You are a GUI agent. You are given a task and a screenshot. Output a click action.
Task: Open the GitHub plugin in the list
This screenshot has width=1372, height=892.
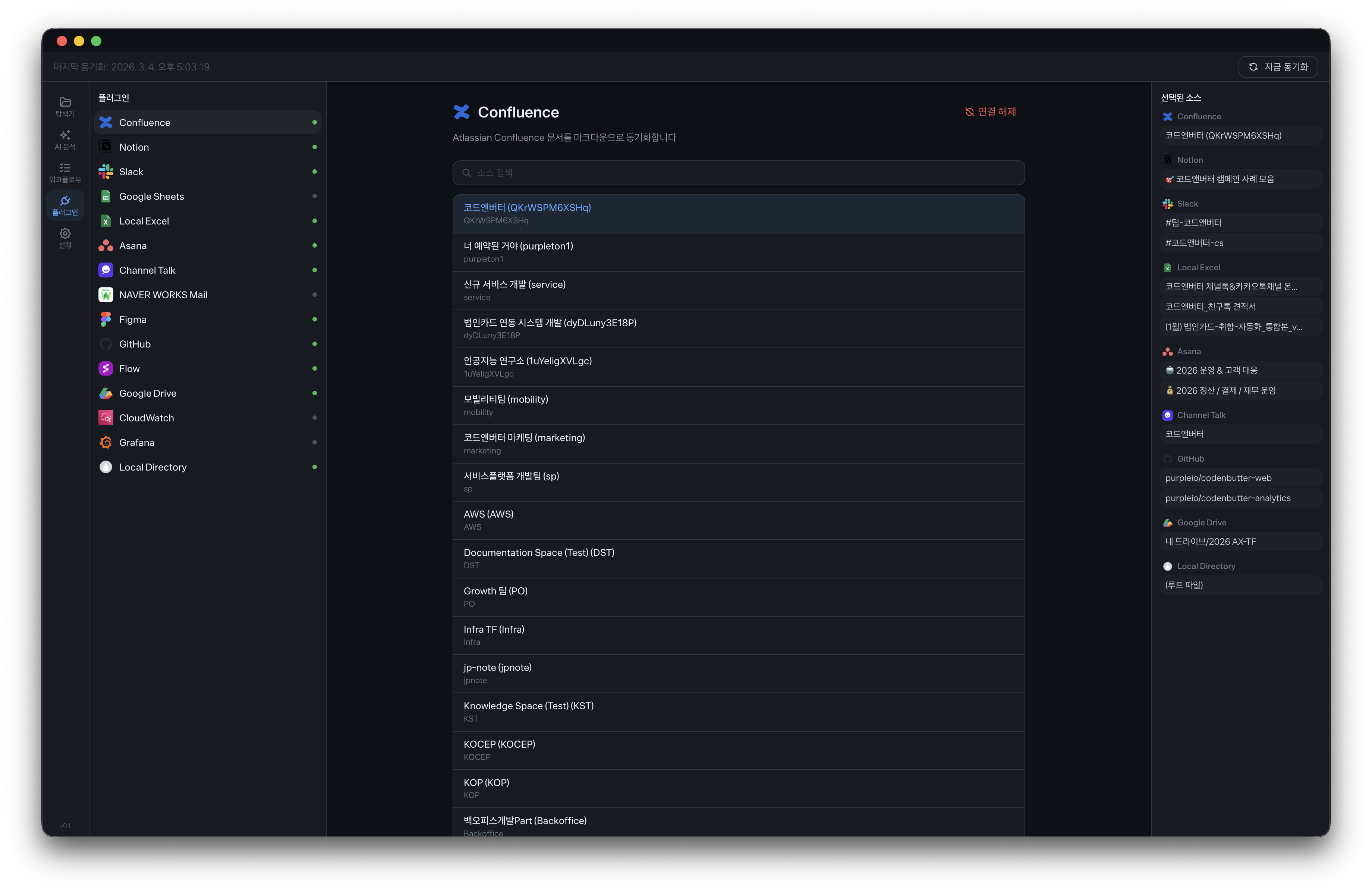click(134, 344)
